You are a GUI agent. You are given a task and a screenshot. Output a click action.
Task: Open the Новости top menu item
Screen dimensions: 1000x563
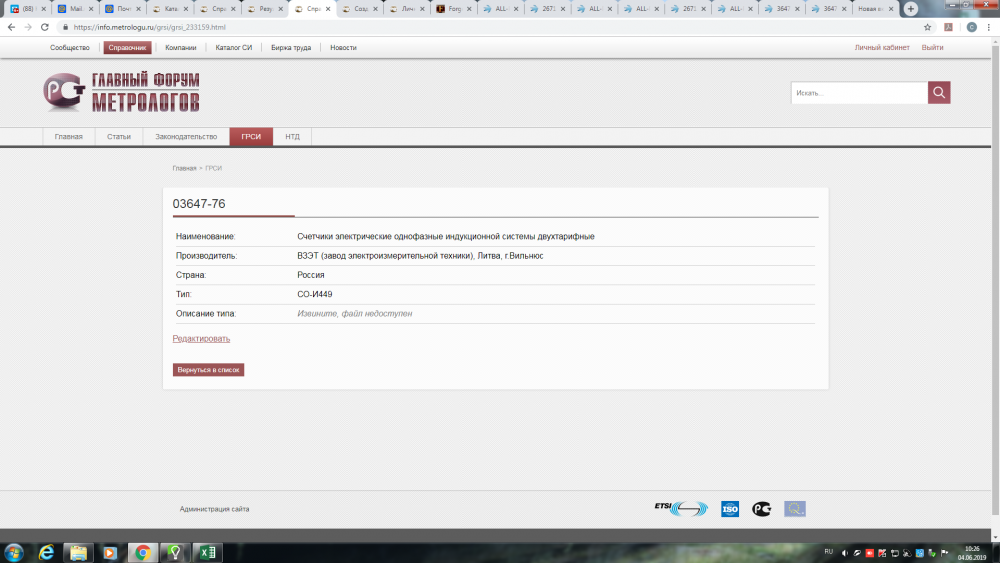pos(343,48)
